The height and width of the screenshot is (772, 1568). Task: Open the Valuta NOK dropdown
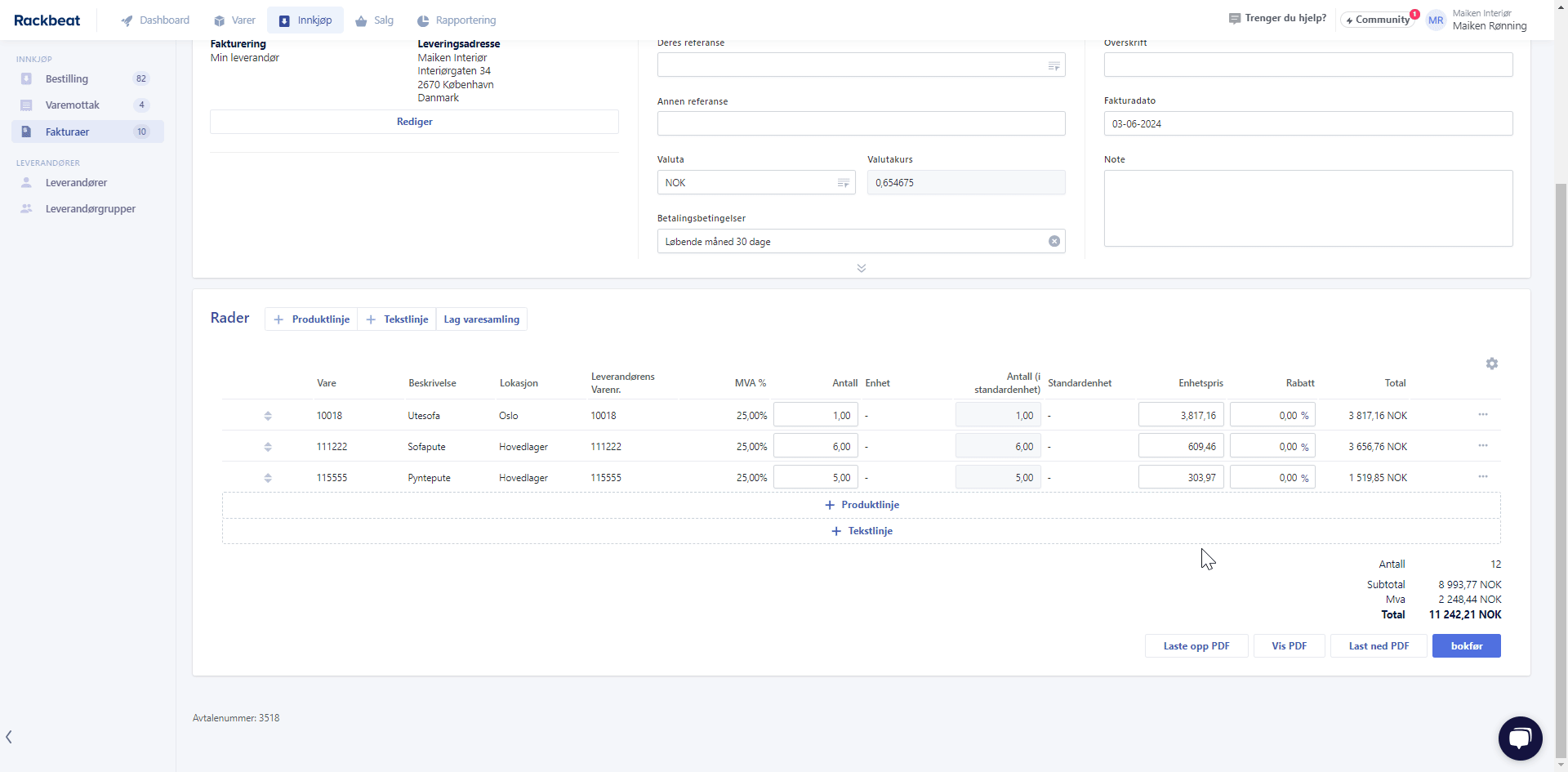pyautogui.click(x=755, y=183)
